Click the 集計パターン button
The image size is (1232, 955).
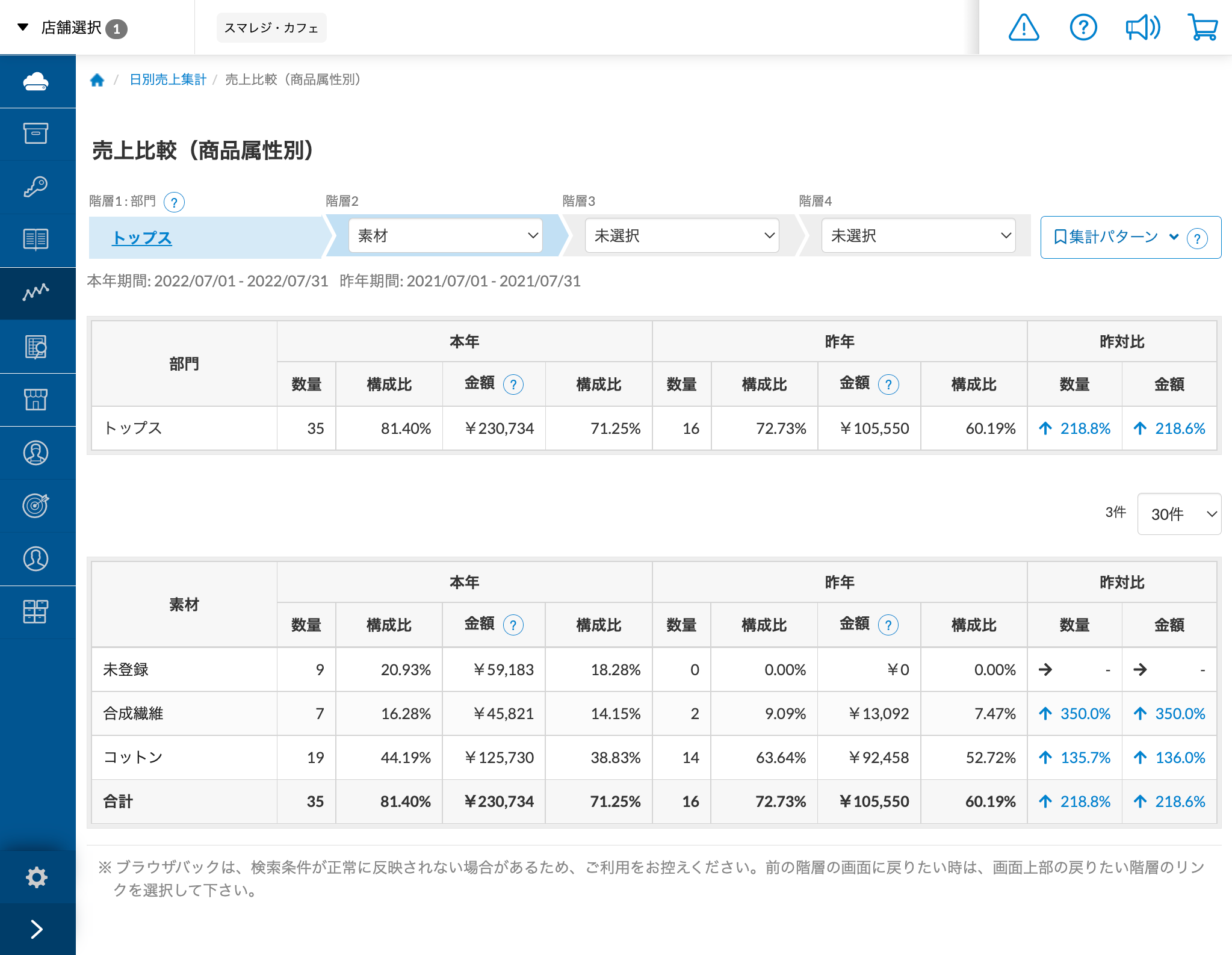pos(1114,237)
